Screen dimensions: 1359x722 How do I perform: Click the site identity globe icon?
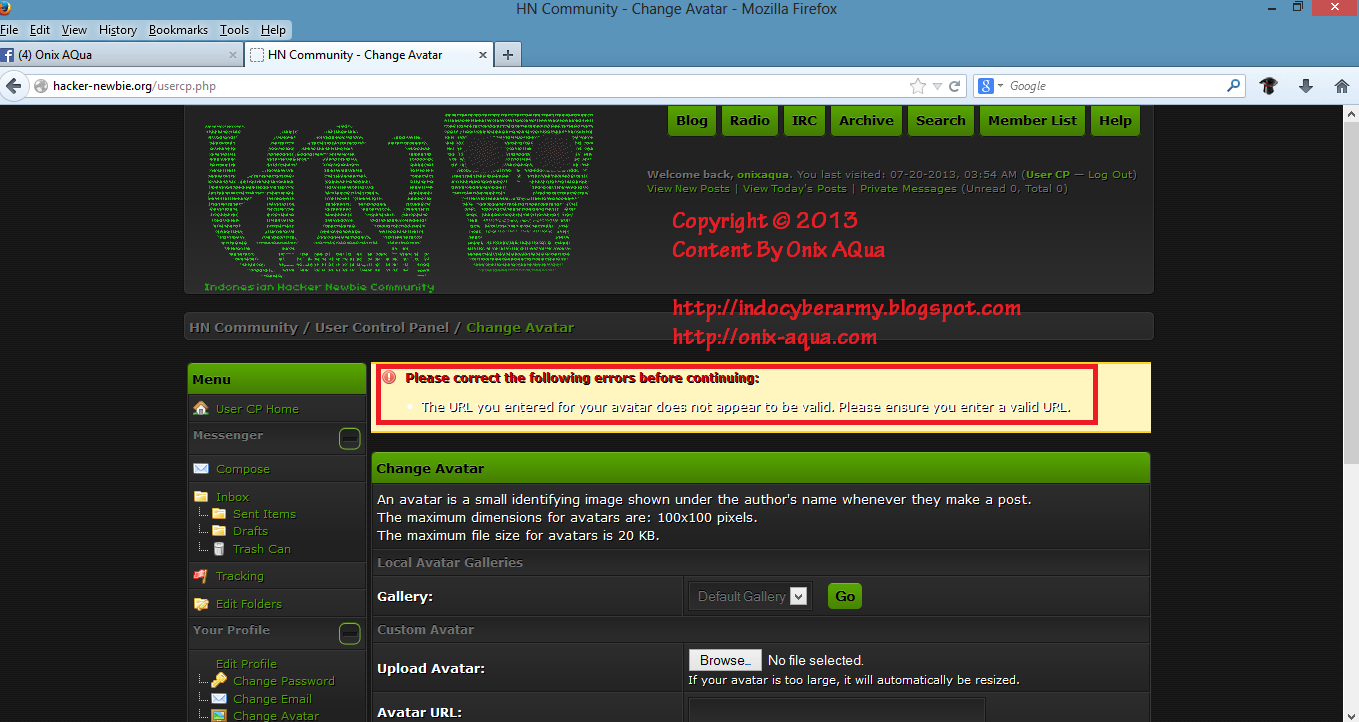click(x=41, y=86)
